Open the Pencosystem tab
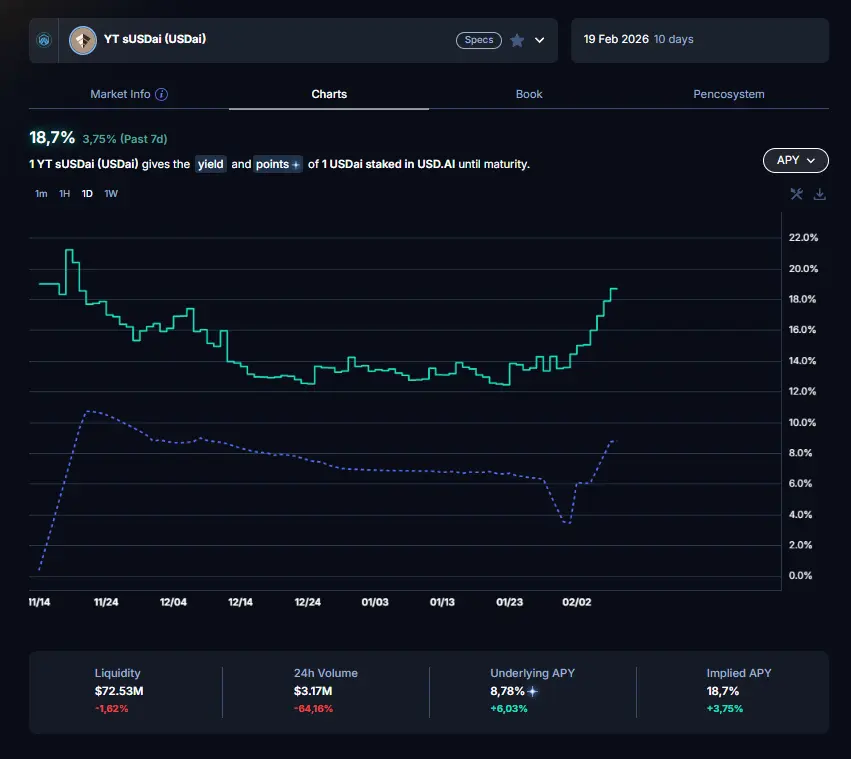Viewport: 851px width, 759px height. click(728, 94)
